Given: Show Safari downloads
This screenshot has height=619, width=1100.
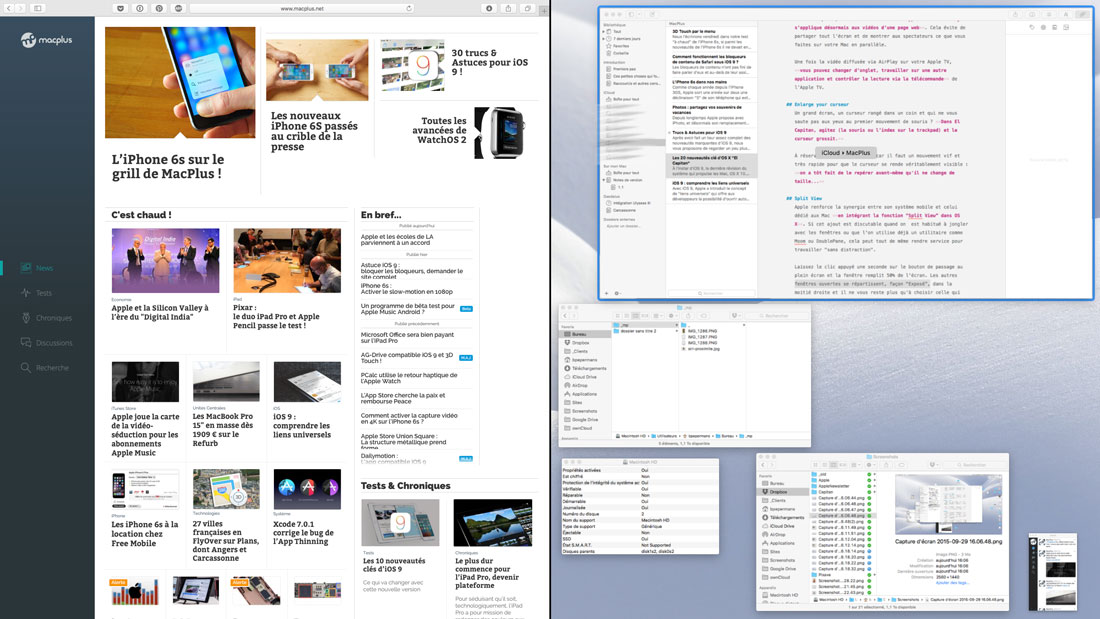Looking at the screenshot, I should (489, 8).
